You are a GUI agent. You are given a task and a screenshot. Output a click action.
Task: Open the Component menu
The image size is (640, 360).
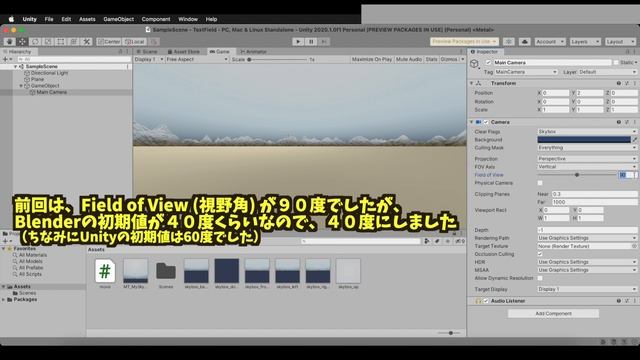click(x=156, y=19)
